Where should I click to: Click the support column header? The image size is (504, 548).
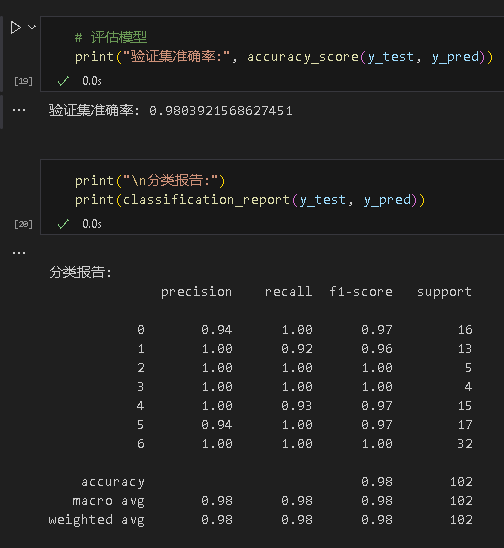pyautogui.click(x=444, y=292)
